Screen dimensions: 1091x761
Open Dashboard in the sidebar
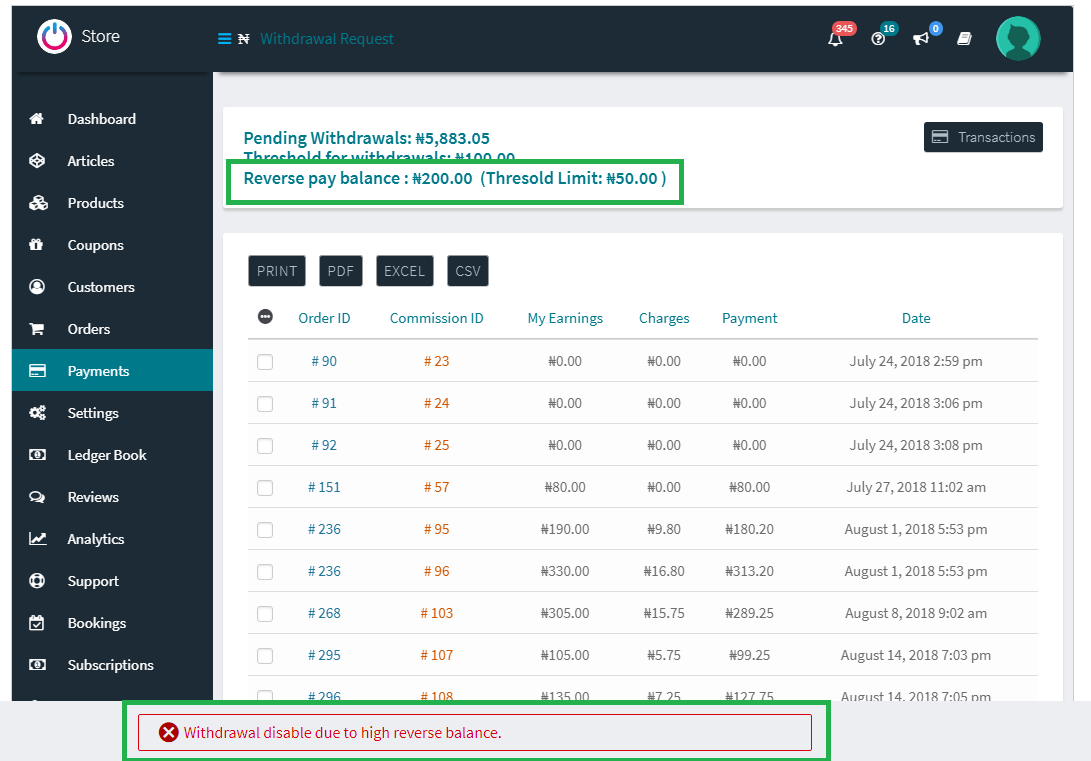pyautogui.click(x=101, y=119)
